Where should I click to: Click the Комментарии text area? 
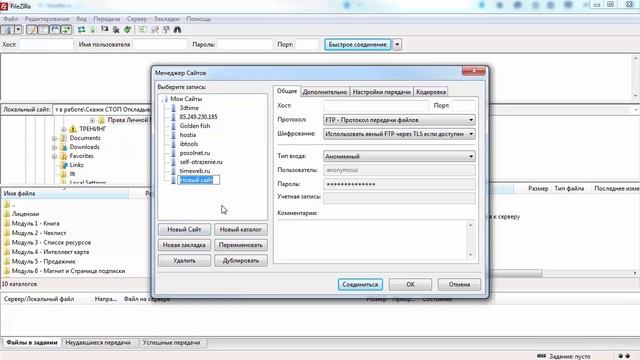pyautogui.click(x=376, y=240)
